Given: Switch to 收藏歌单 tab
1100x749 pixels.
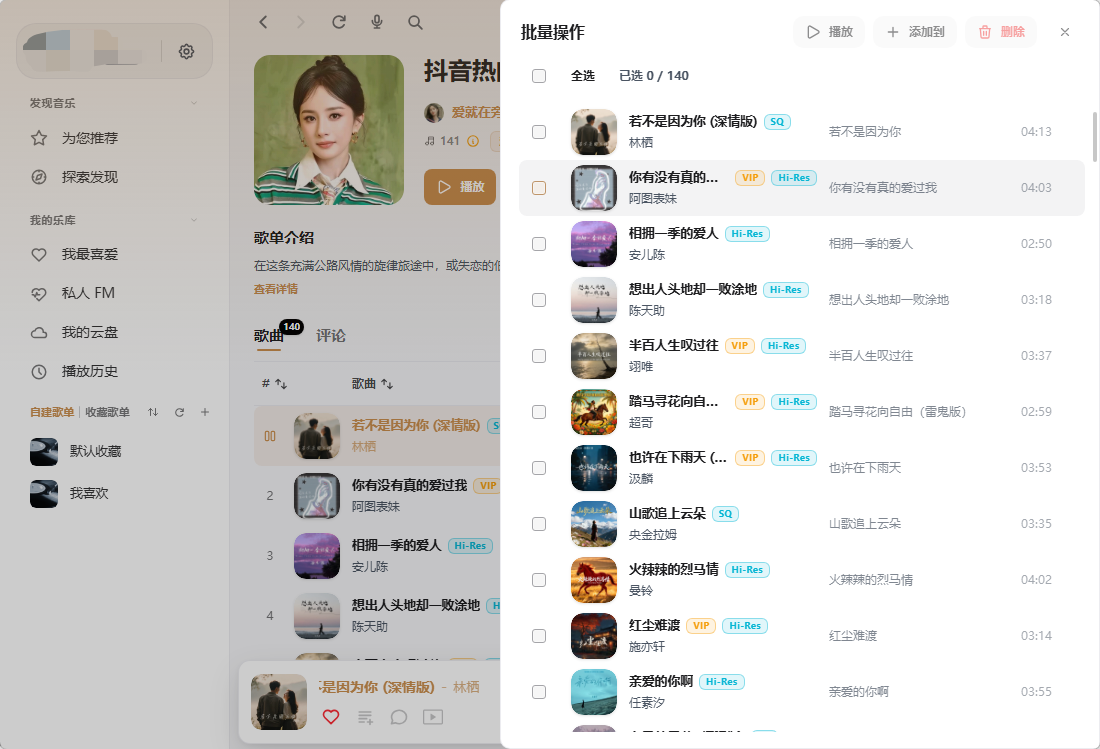Looking at the screenshot, I should 107,412.
